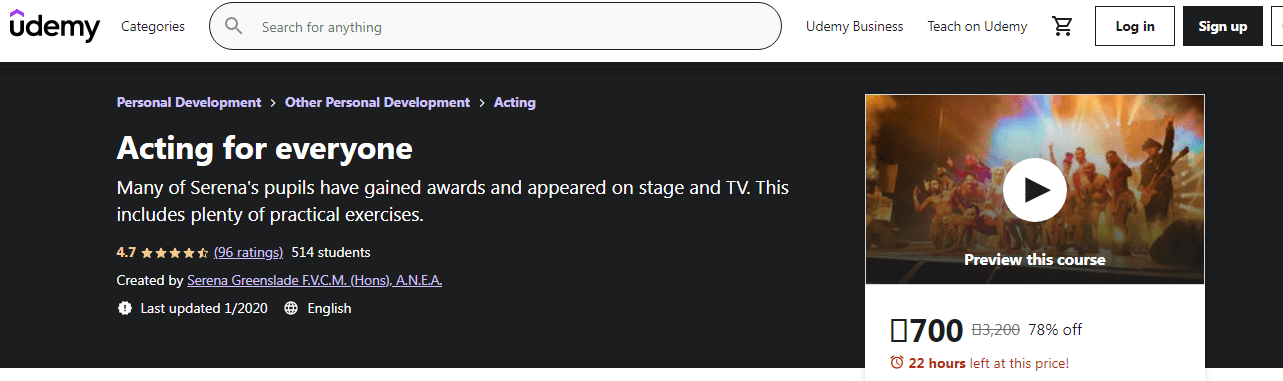
Task: Open the 96 ratings link
Action: click(x=248, y=252)
